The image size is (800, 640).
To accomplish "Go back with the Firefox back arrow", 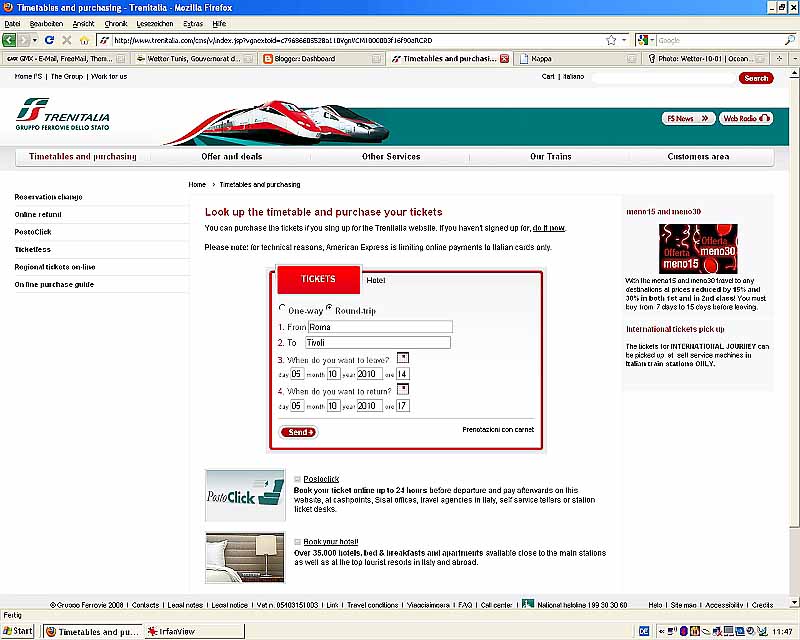I will [x=9, y=40].
